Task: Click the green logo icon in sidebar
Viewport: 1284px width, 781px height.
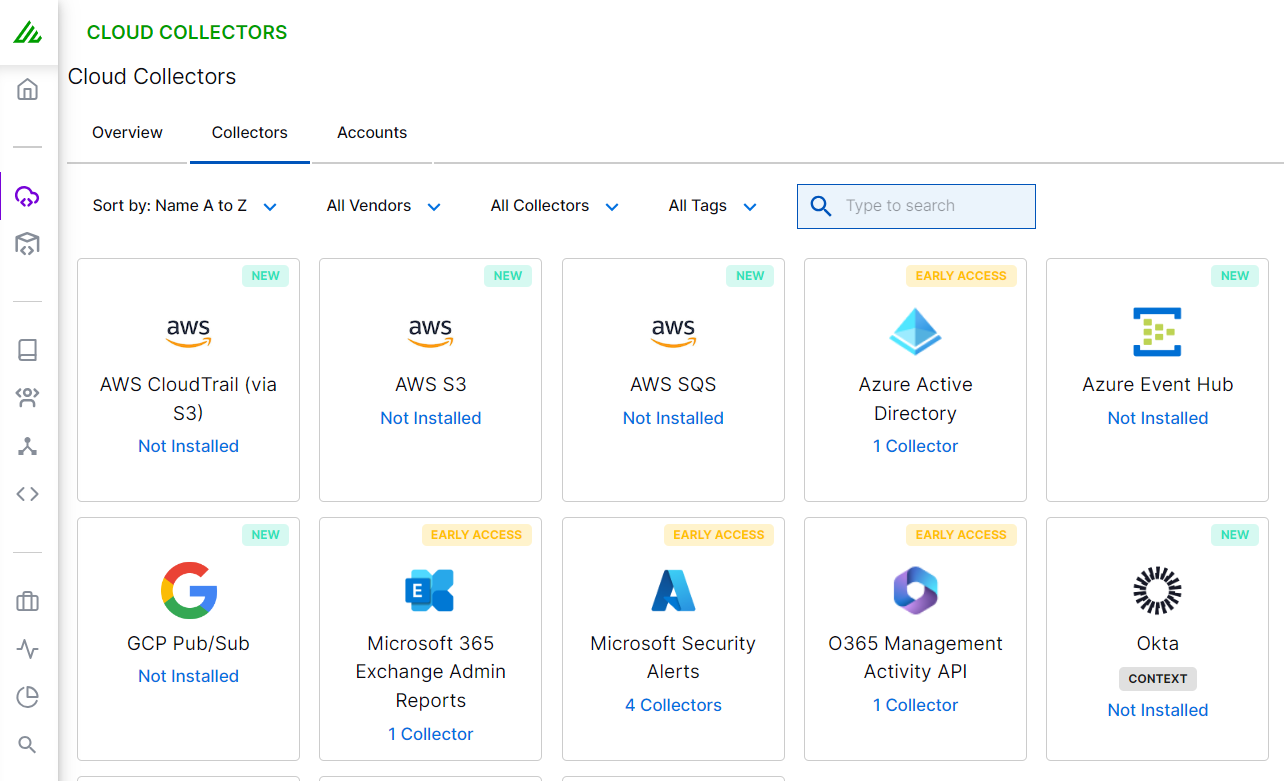Action: point(27,33)
